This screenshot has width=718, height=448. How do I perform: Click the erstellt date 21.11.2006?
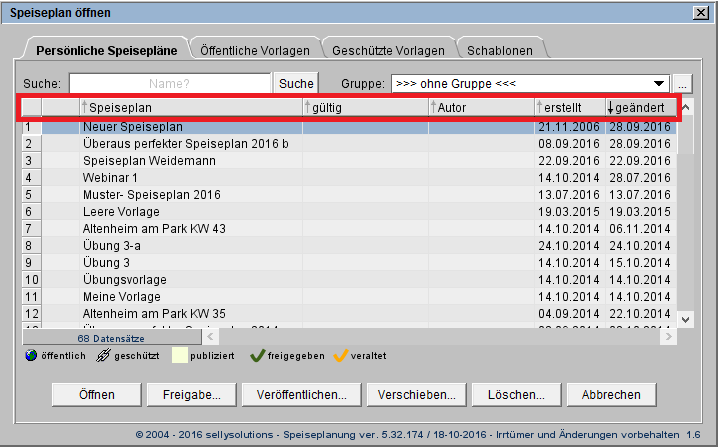pos(569,127)
